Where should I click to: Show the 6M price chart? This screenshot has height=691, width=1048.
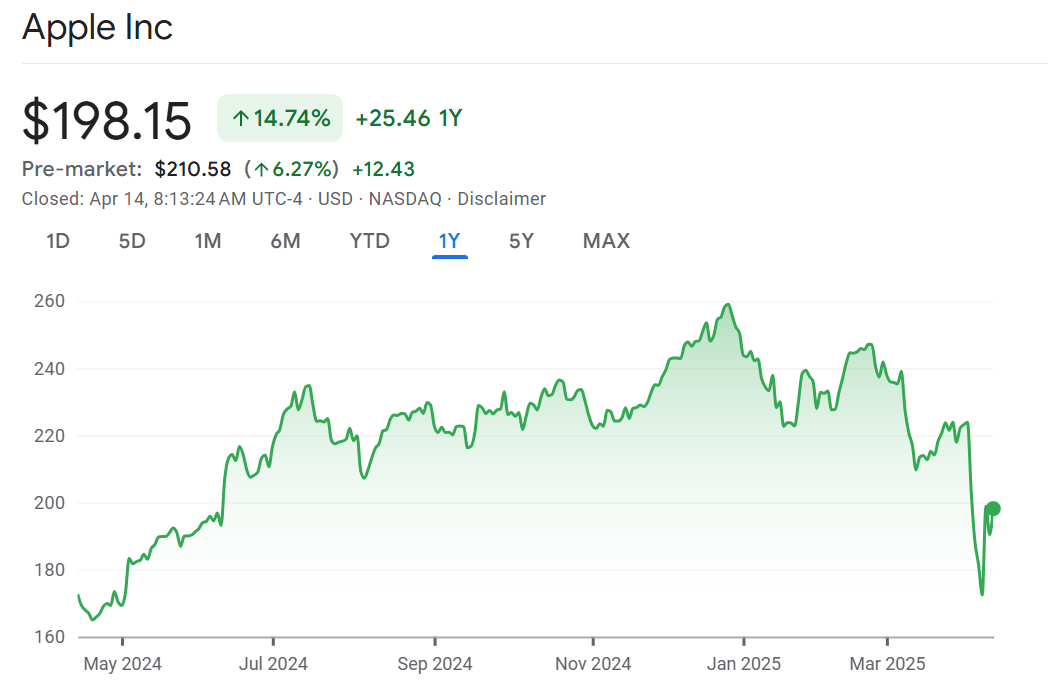(x=285, y=241)
